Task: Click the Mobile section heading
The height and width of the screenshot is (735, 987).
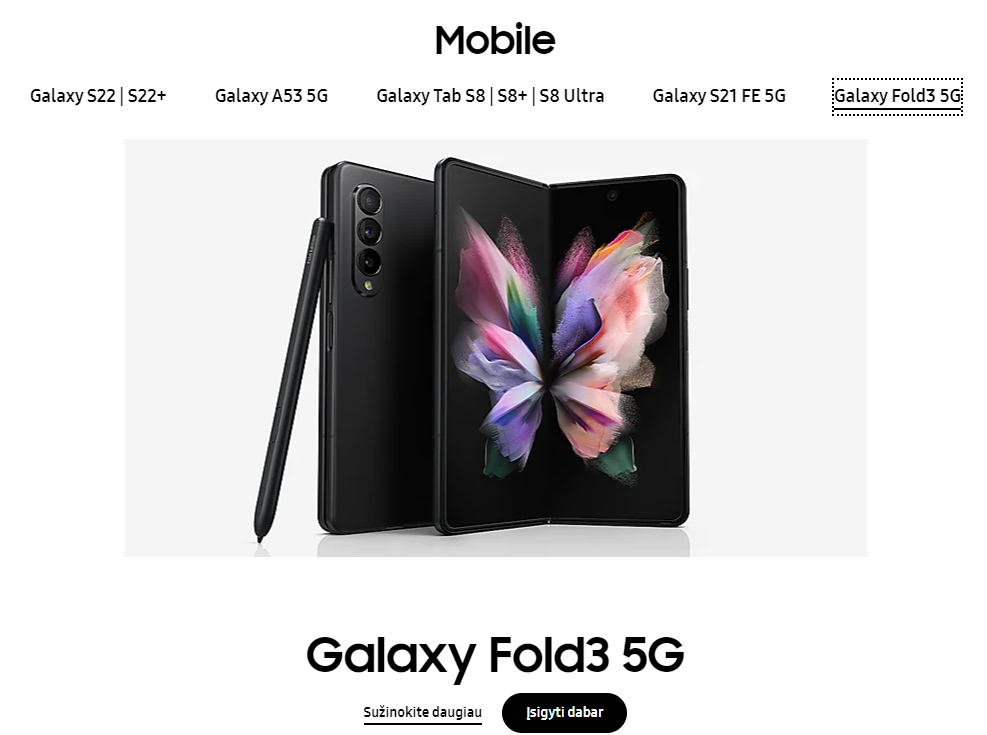Action: pos(495,40)
